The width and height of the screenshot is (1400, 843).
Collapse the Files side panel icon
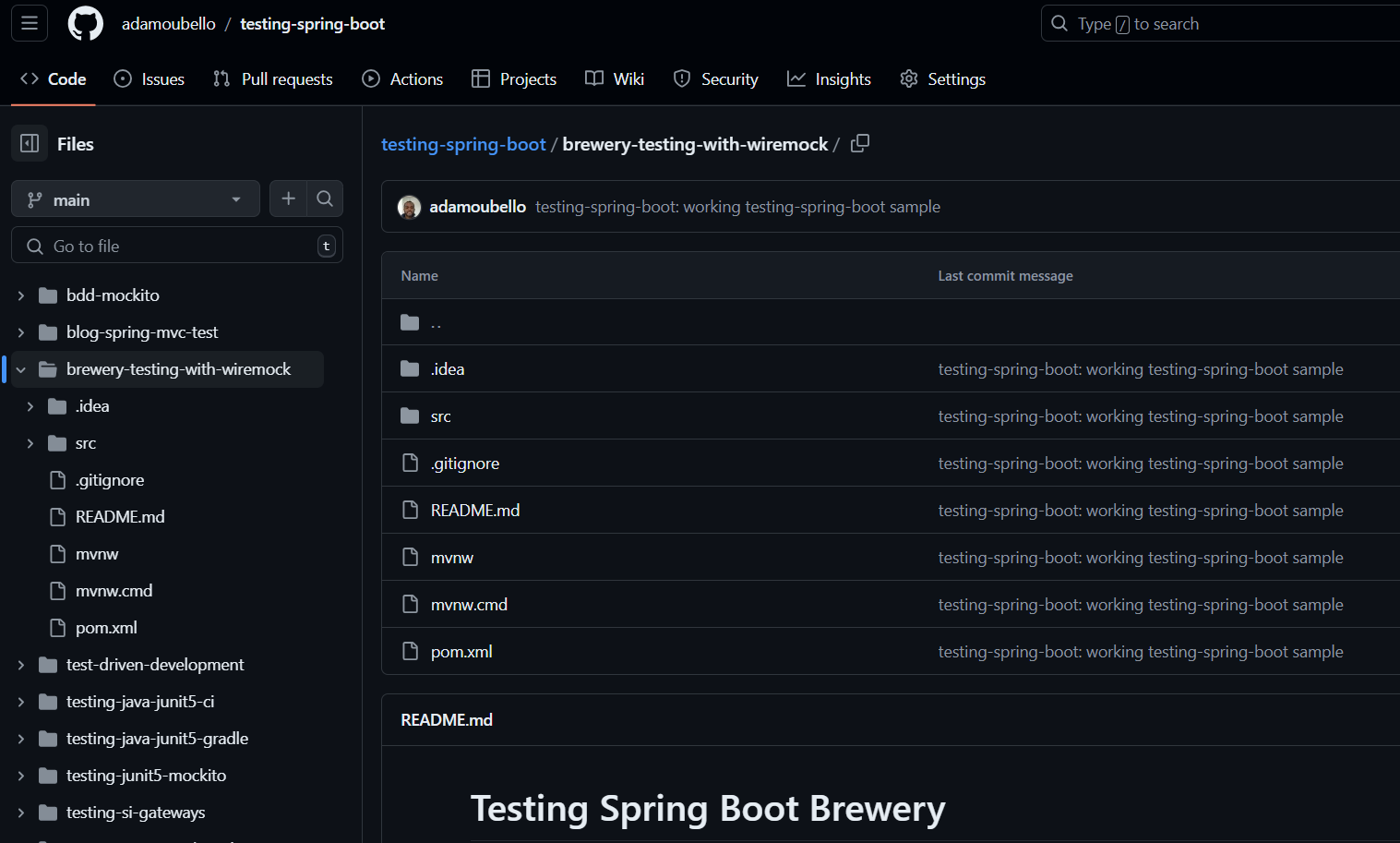30,143
